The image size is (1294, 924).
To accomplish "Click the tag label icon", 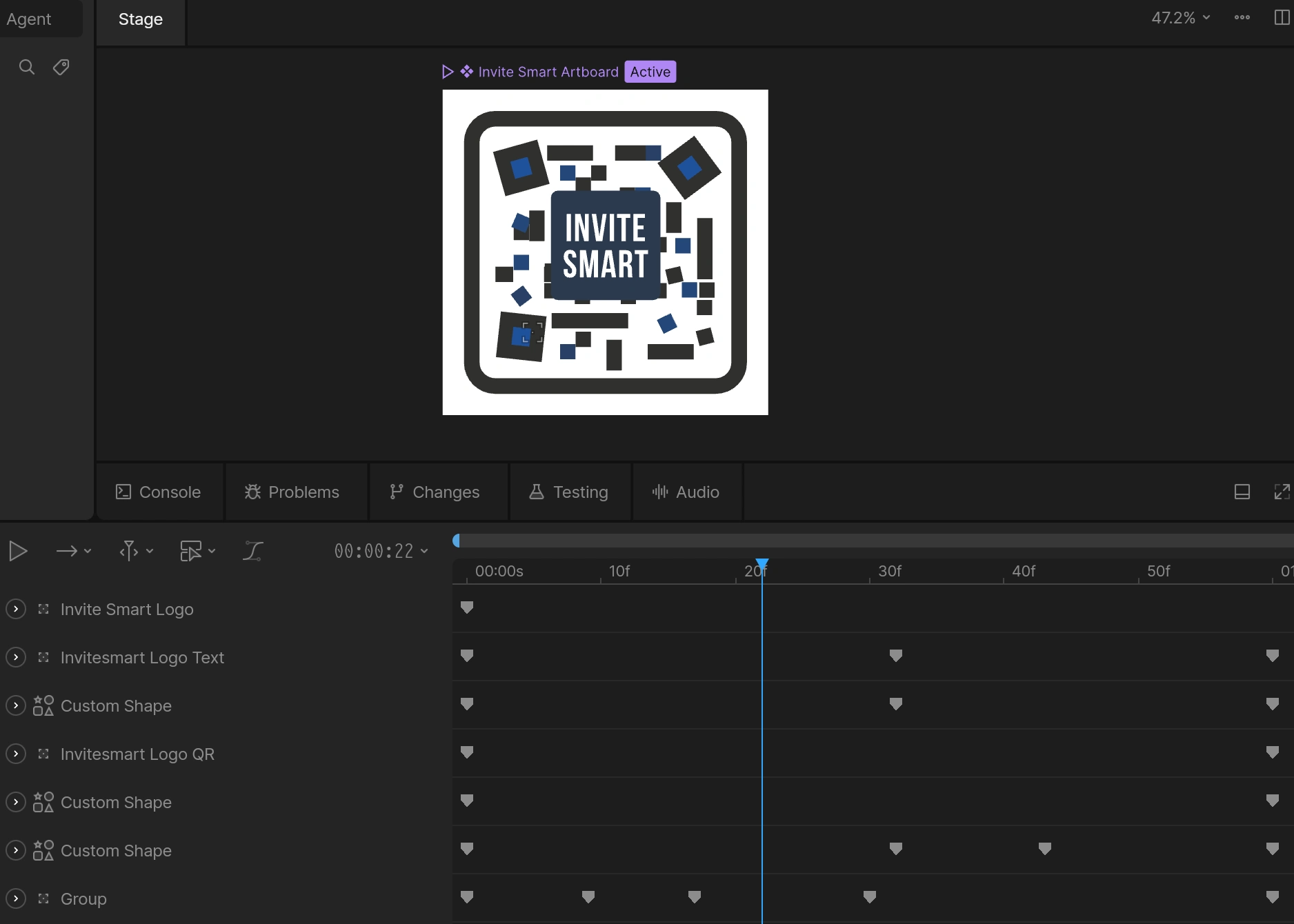I will coord(61,67).
